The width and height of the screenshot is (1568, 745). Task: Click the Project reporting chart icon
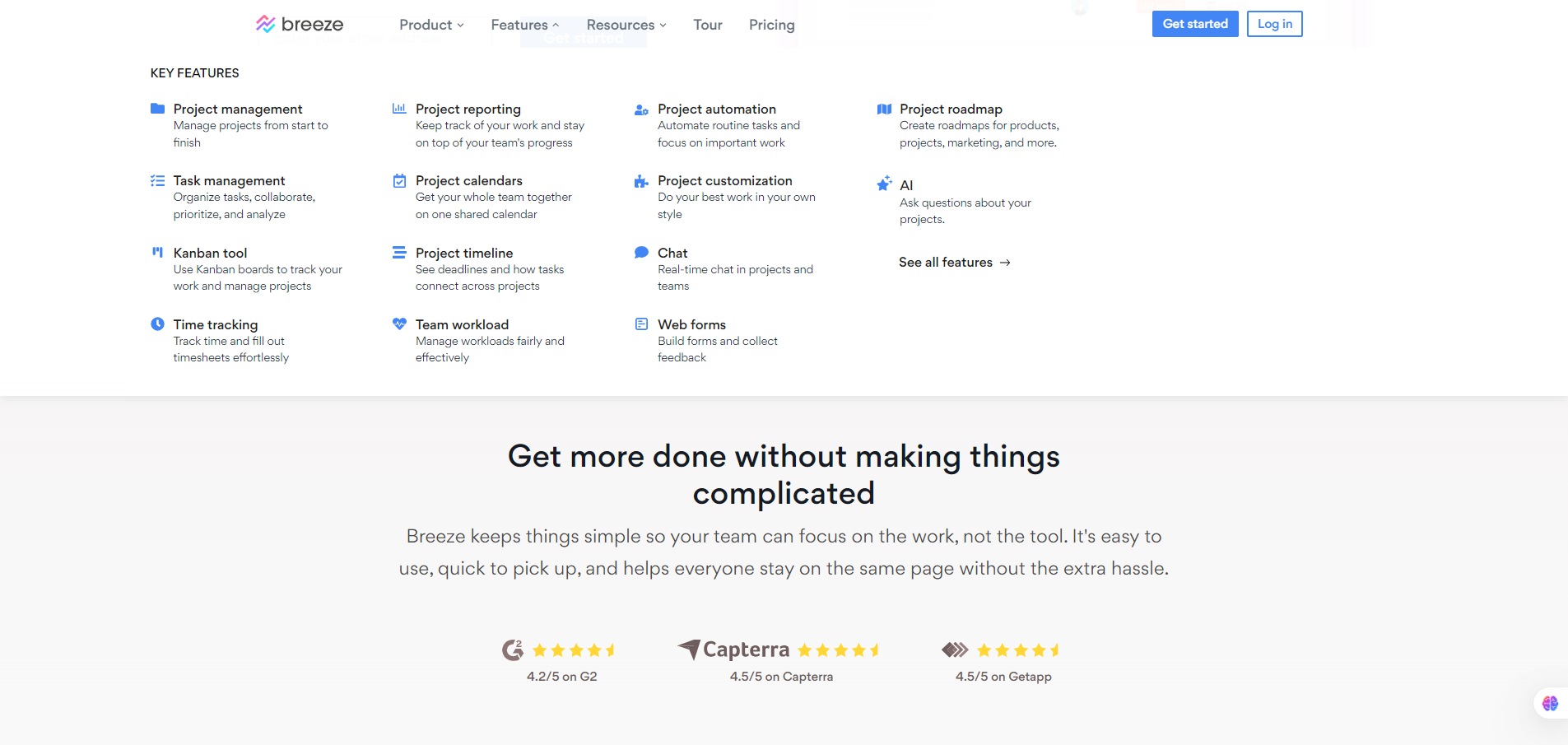click(x=399, y=109)
